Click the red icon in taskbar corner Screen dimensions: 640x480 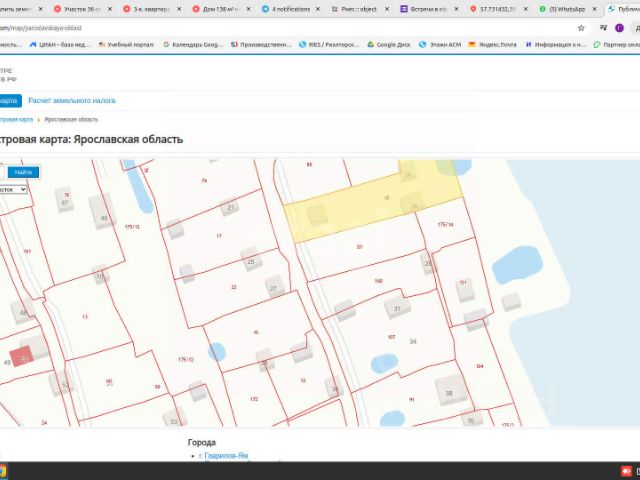(x=626, y=471)
